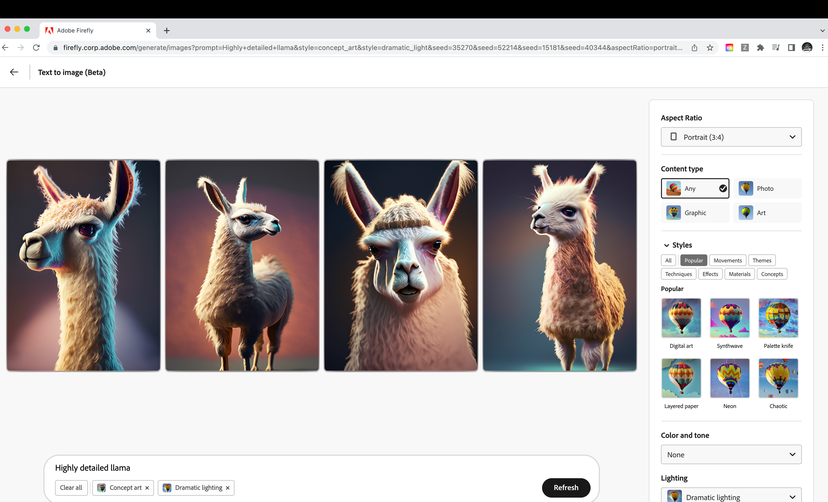Switch to the Techniques styles tab
828x502 pixels.
pos(679,274)
